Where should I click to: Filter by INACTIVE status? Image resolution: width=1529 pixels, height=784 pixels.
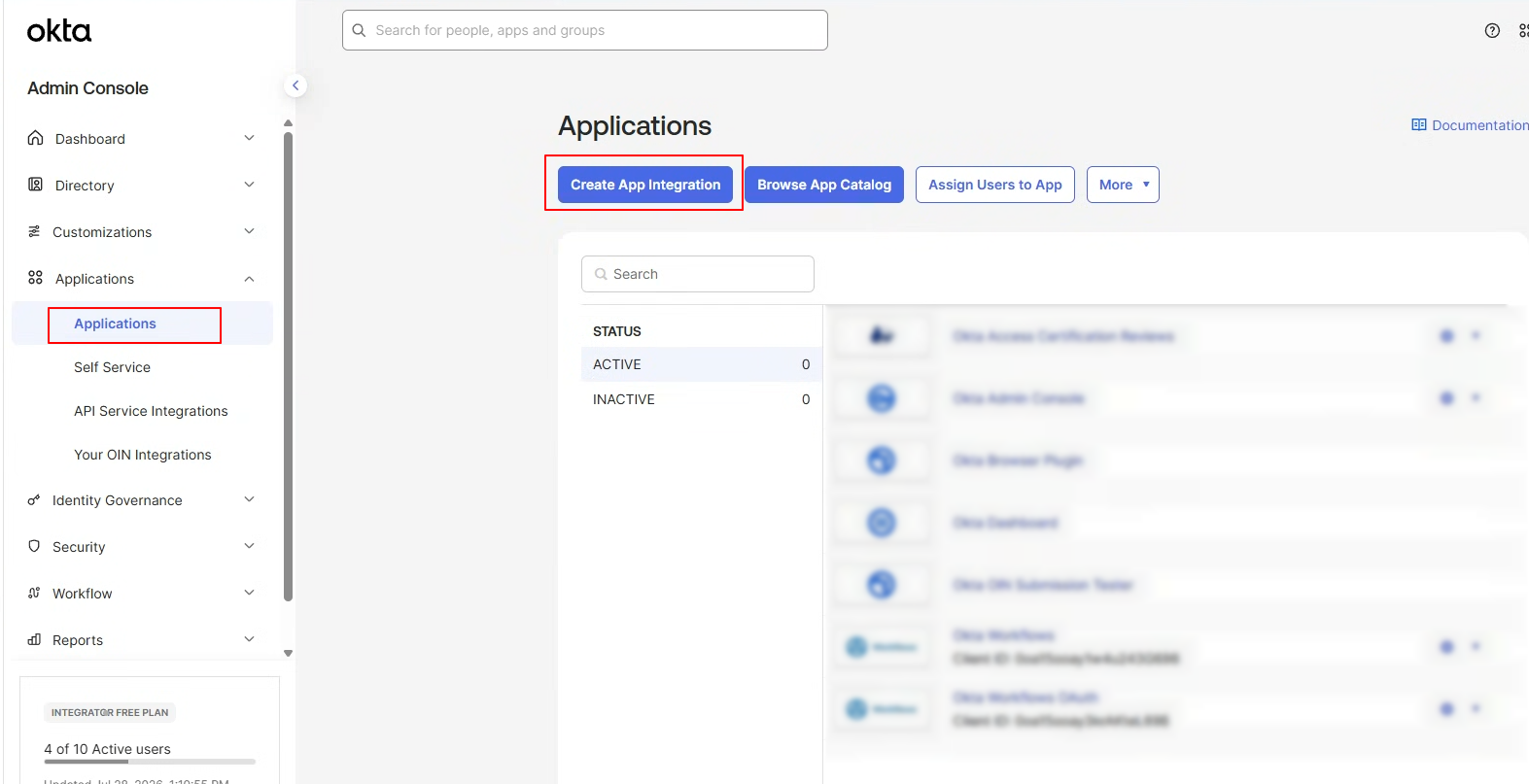click(702, 399)
